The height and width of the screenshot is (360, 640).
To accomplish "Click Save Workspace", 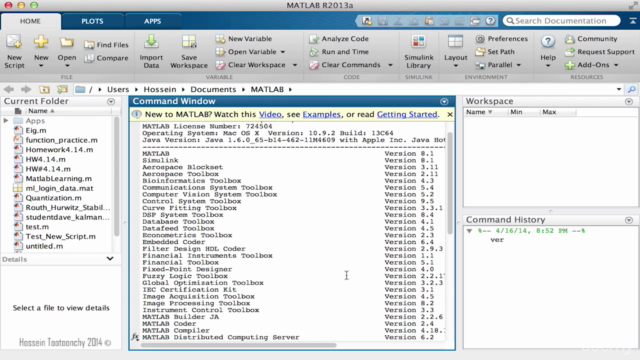I will point(189,51).
